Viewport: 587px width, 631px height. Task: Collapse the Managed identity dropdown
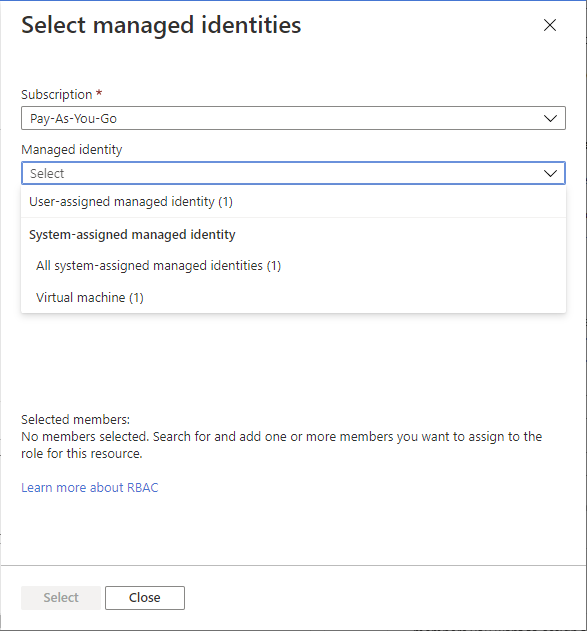(x=293, y=173)
